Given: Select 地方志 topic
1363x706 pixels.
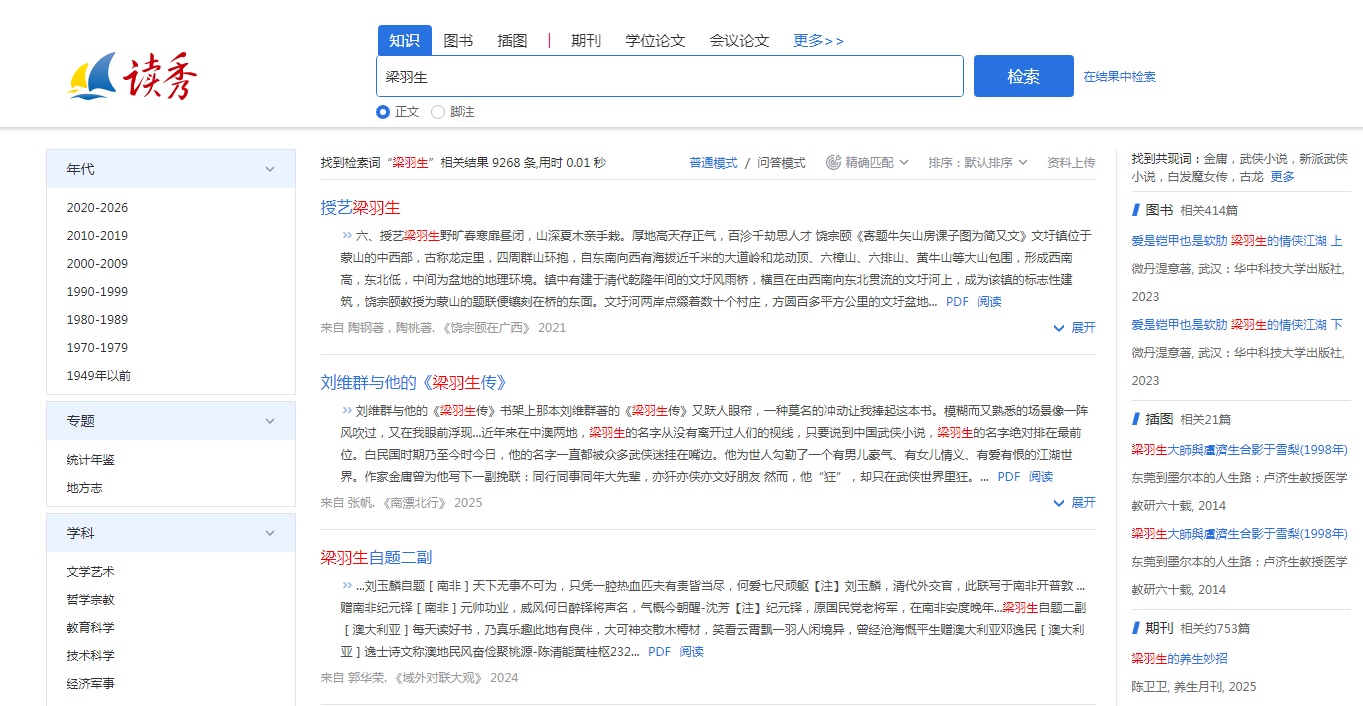Looking at the screenshot, I should [85, 488].
